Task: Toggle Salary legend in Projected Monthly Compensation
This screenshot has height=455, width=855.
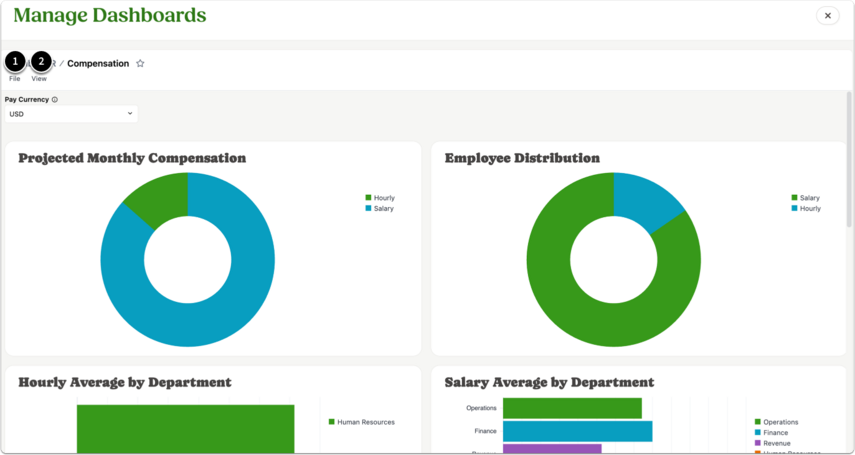Action: point(380,208)
